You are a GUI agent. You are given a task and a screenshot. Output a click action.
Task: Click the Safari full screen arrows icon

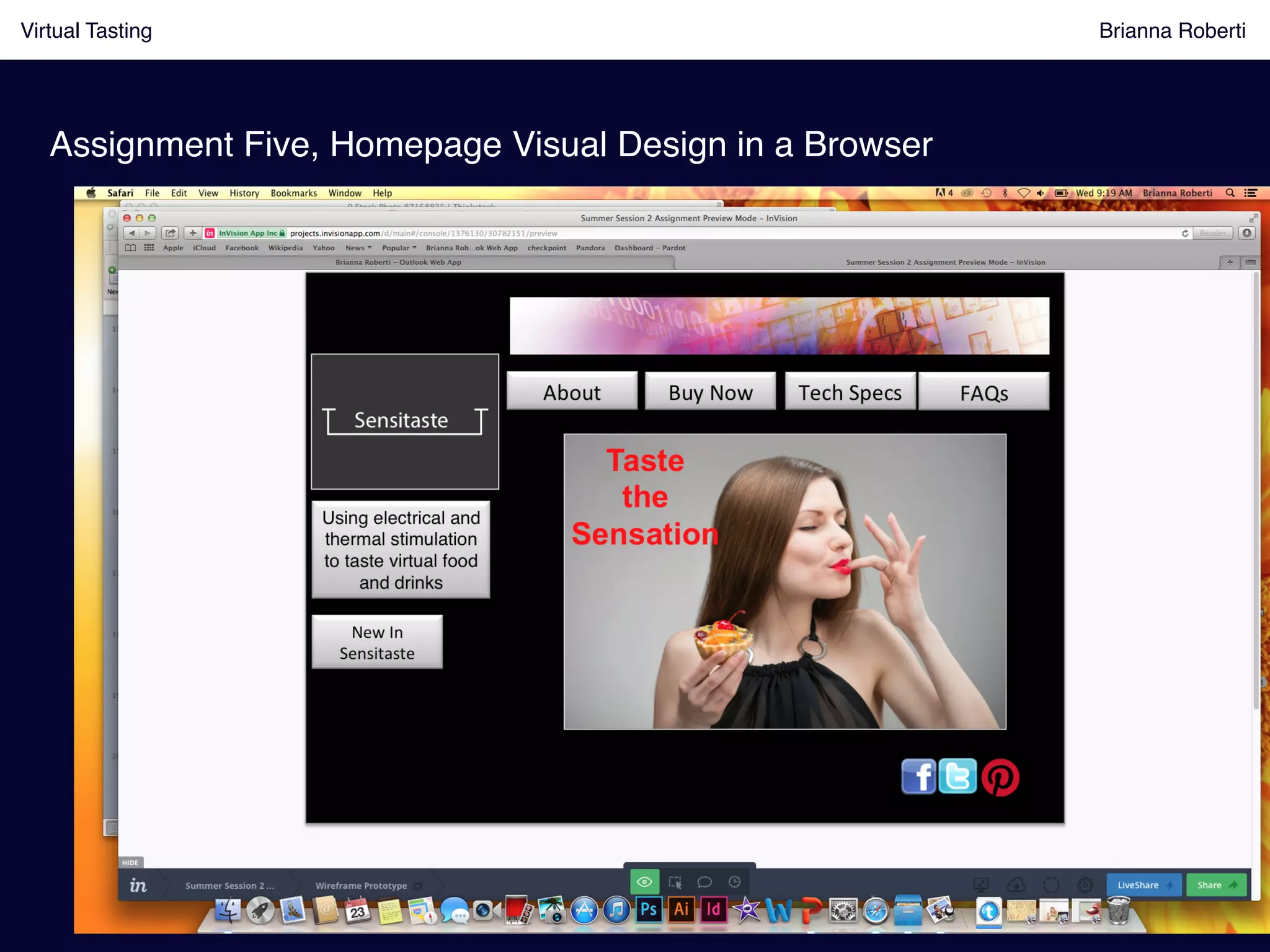point(1253,218)
